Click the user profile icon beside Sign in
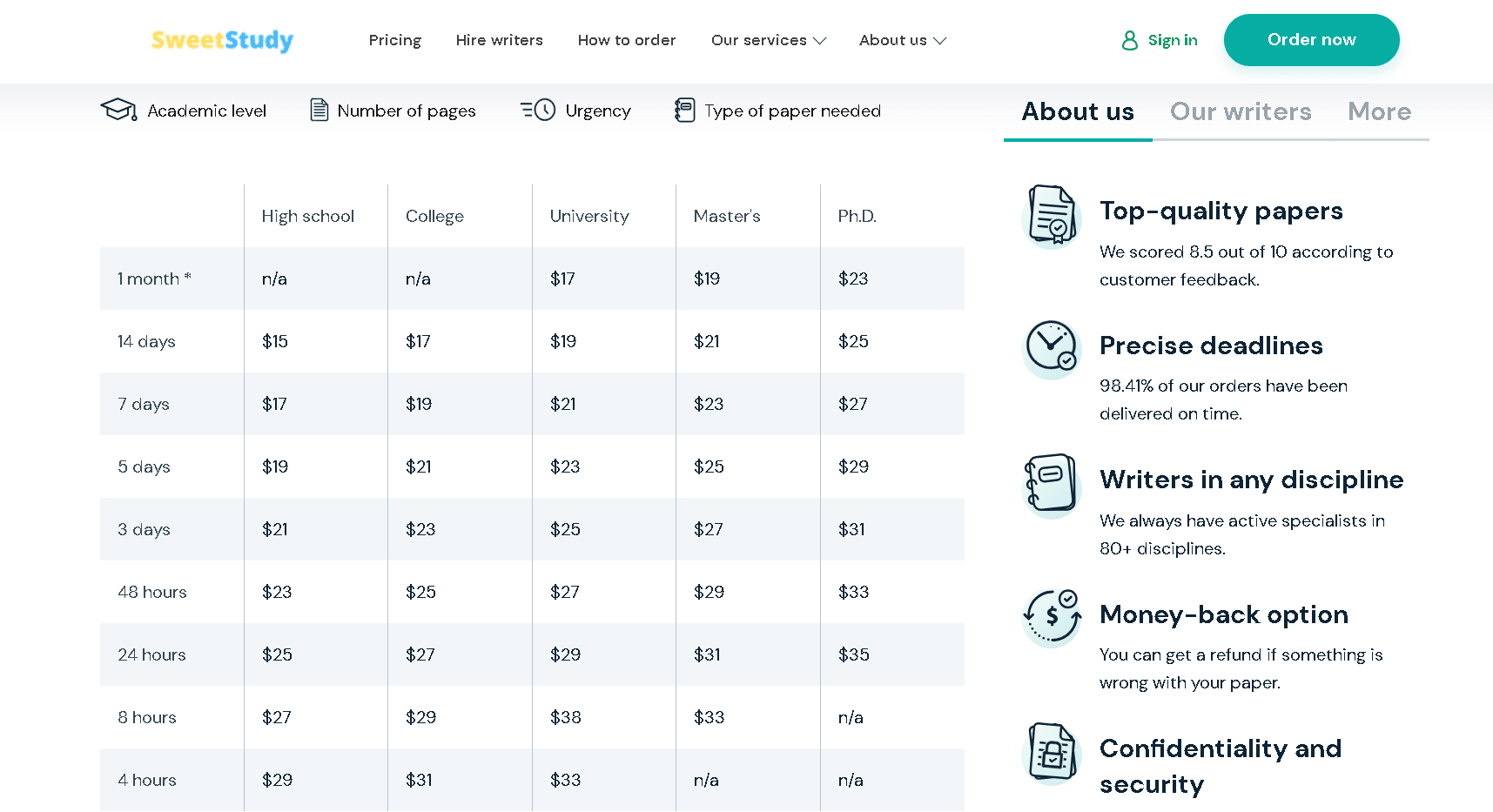Image resolution: width=1493 pixels, height=812 pixels. click(1130, 40)
